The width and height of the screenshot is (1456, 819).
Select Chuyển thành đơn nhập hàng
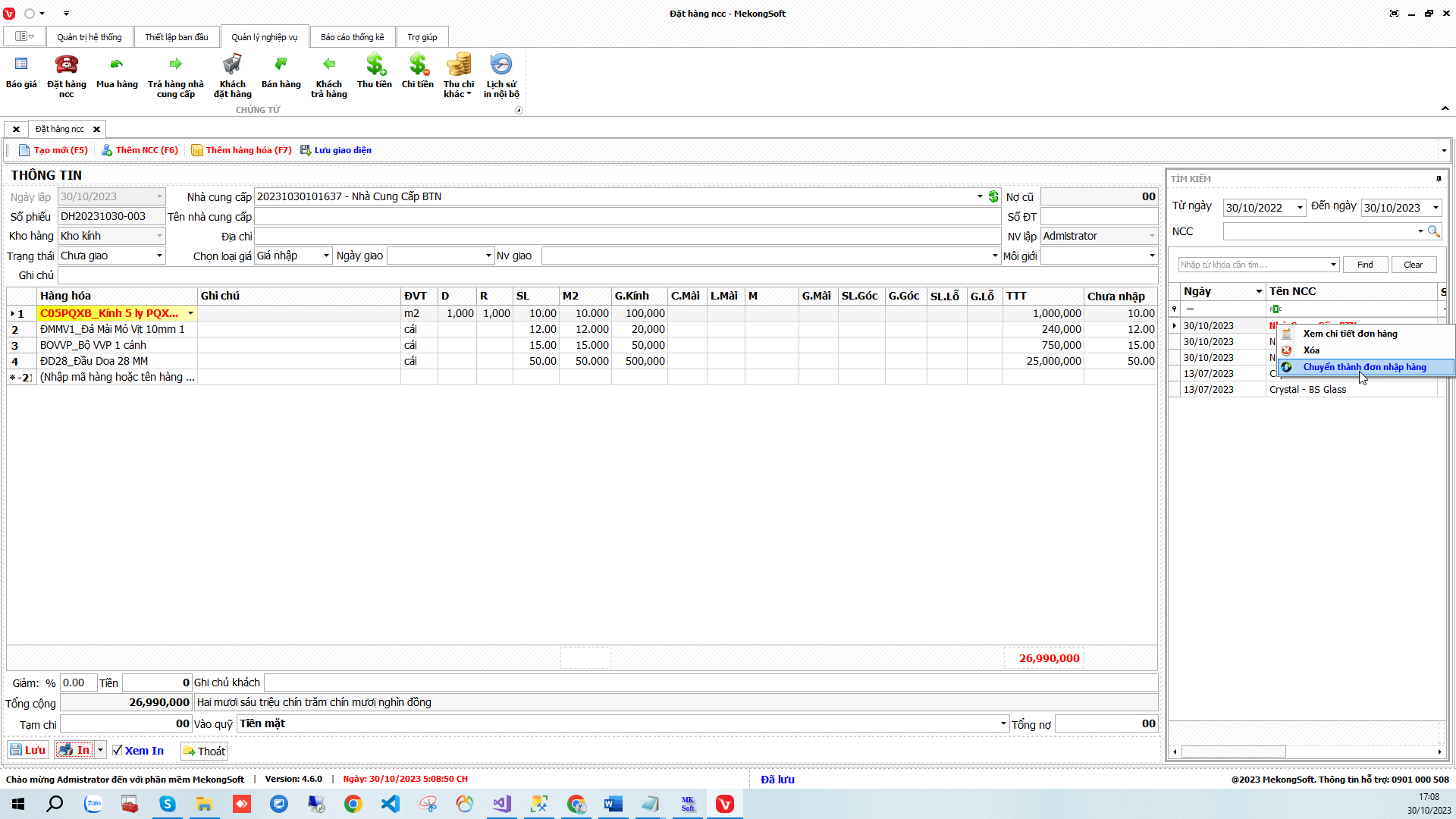coord(1364,367)
